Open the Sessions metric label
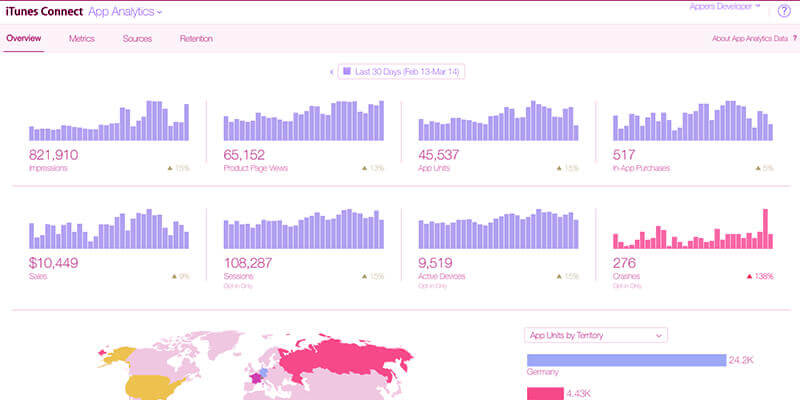This screenshot has width=800, height=400. [238, 276]
